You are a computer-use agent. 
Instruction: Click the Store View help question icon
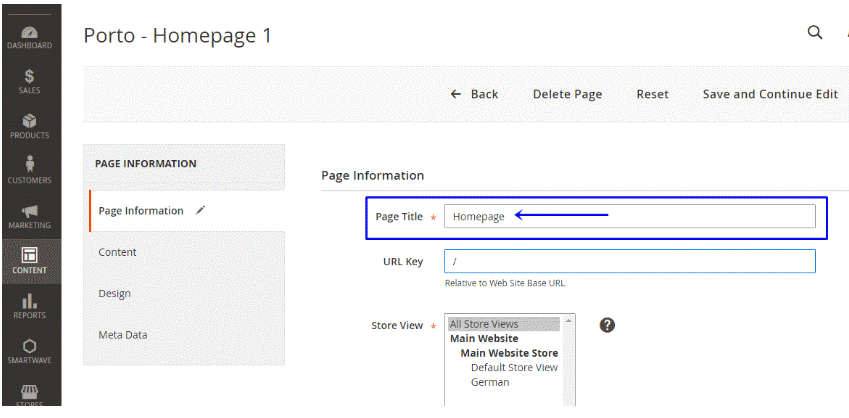pos(607,325)
